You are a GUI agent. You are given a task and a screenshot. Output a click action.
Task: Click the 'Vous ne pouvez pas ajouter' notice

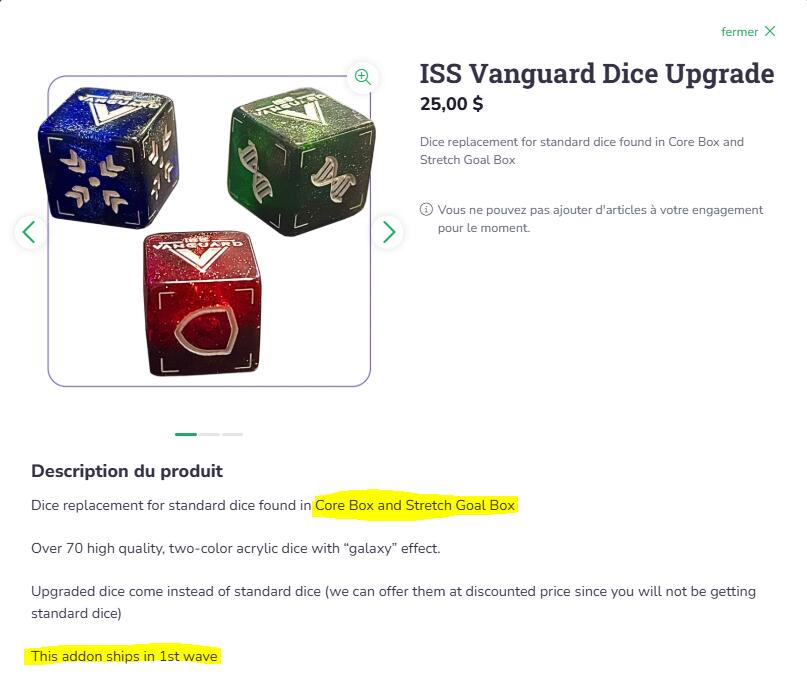(600, 219)
